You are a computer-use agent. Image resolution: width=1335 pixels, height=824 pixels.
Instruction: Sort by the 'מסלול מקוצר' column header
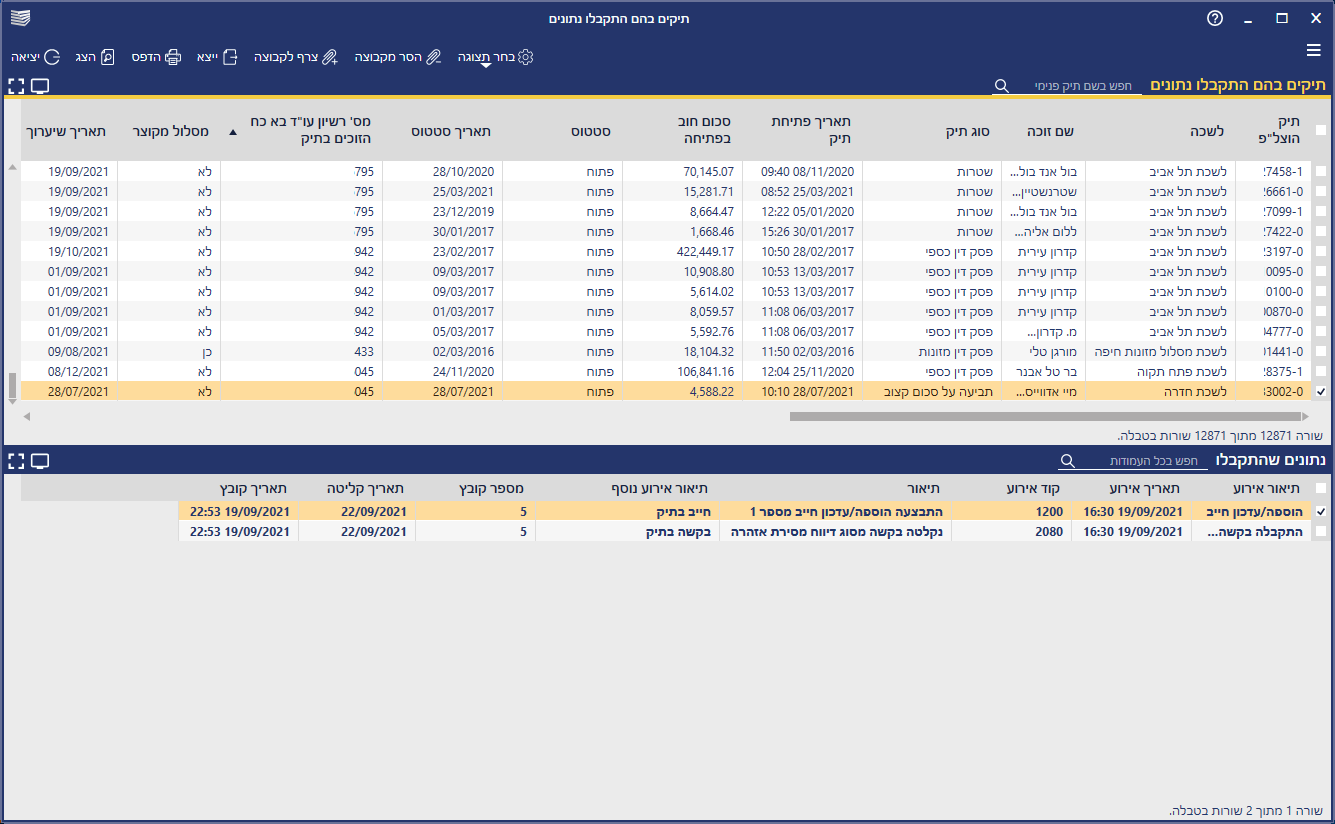169,131
